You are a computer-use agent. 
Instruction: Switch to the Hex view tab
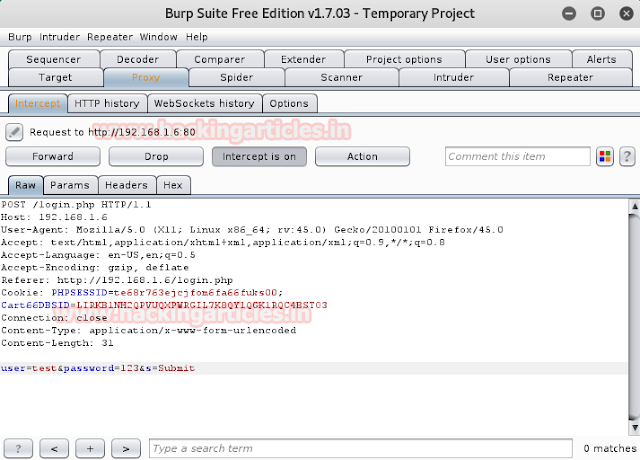(173, 185)
